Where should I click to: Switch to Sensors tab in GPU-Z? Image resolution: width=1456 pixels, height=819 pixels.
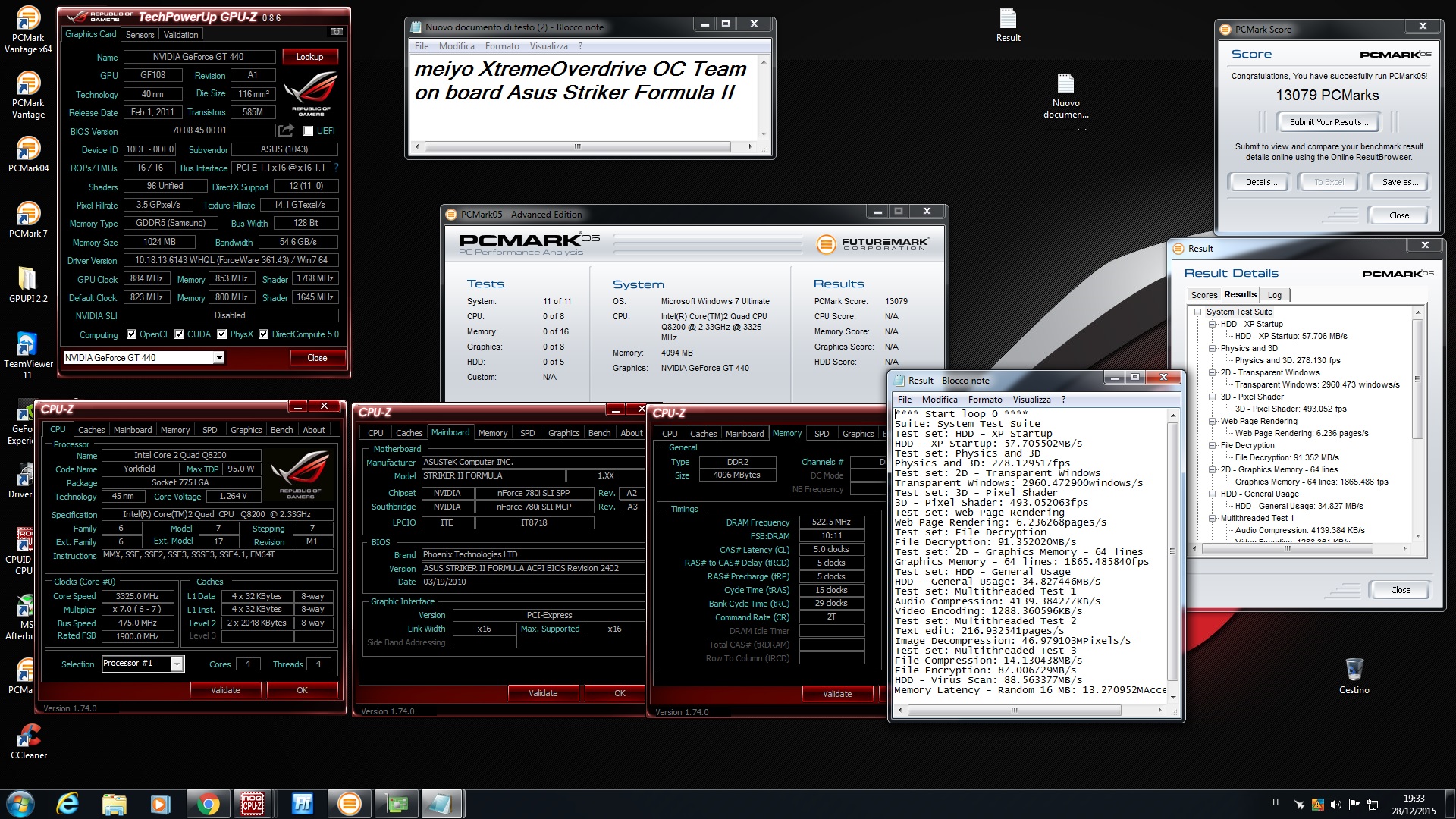pos(140,35)
